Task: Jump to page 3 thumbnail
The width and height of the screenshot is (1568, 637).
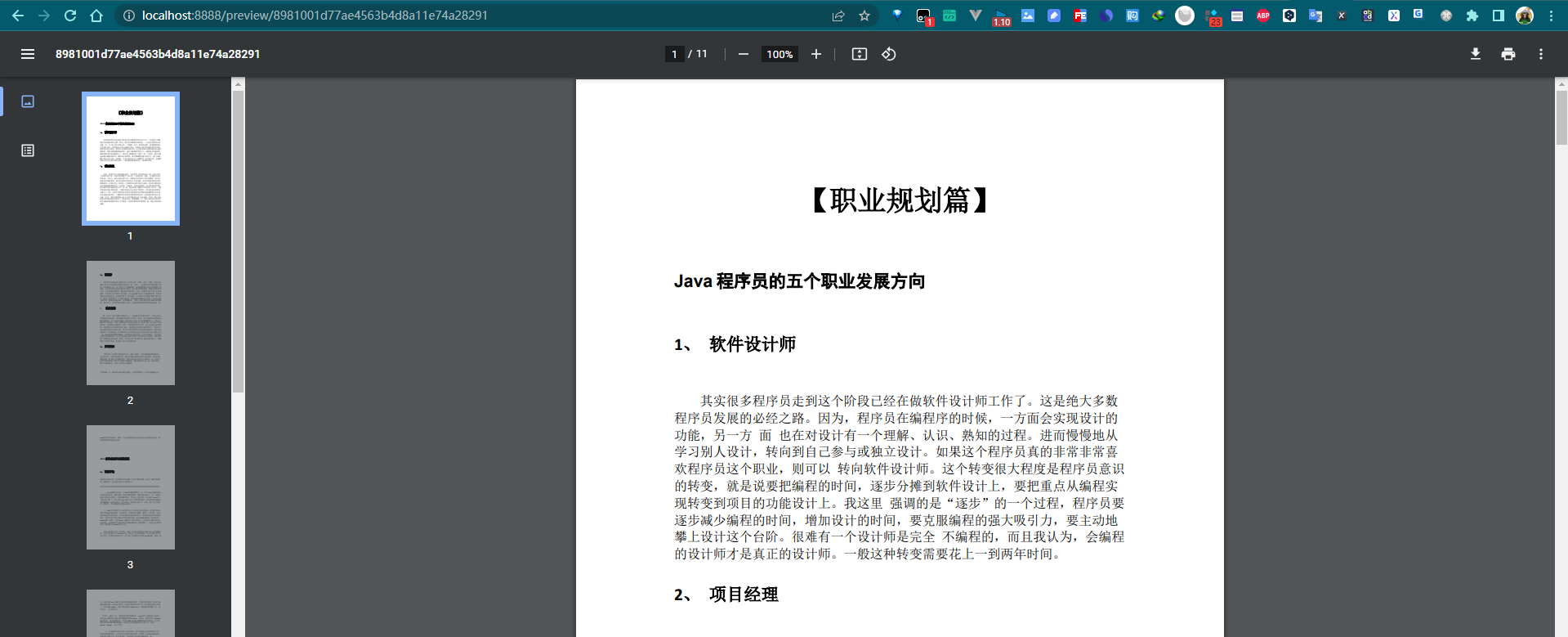Action: 131,487
